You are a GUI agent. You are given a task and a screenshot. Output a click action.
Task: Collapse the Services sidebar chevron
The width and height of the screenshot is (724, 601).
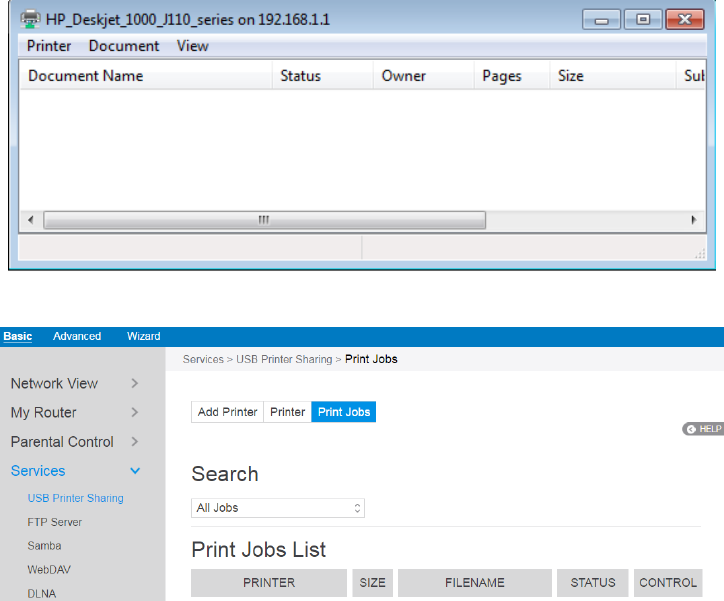[x=135, y=471]
